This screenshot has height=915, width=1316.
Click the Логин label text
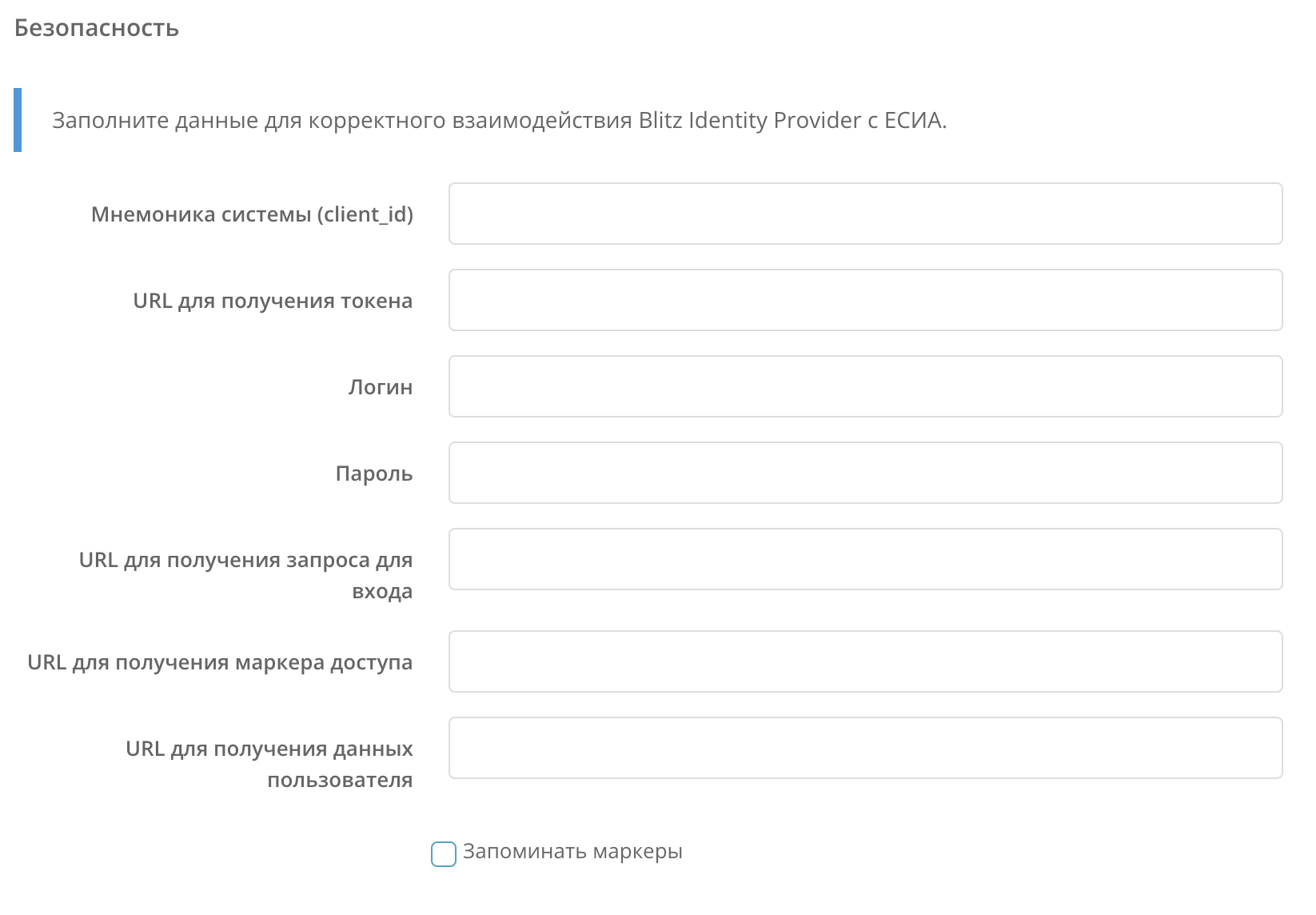click(380, 386)
